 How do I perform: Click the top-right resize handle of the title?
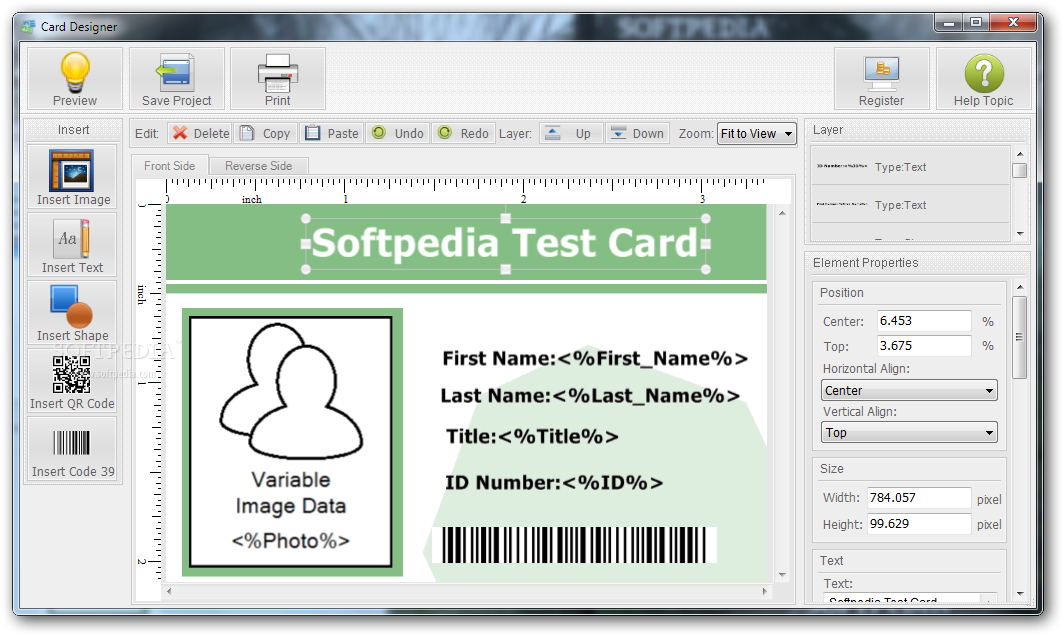706,219
